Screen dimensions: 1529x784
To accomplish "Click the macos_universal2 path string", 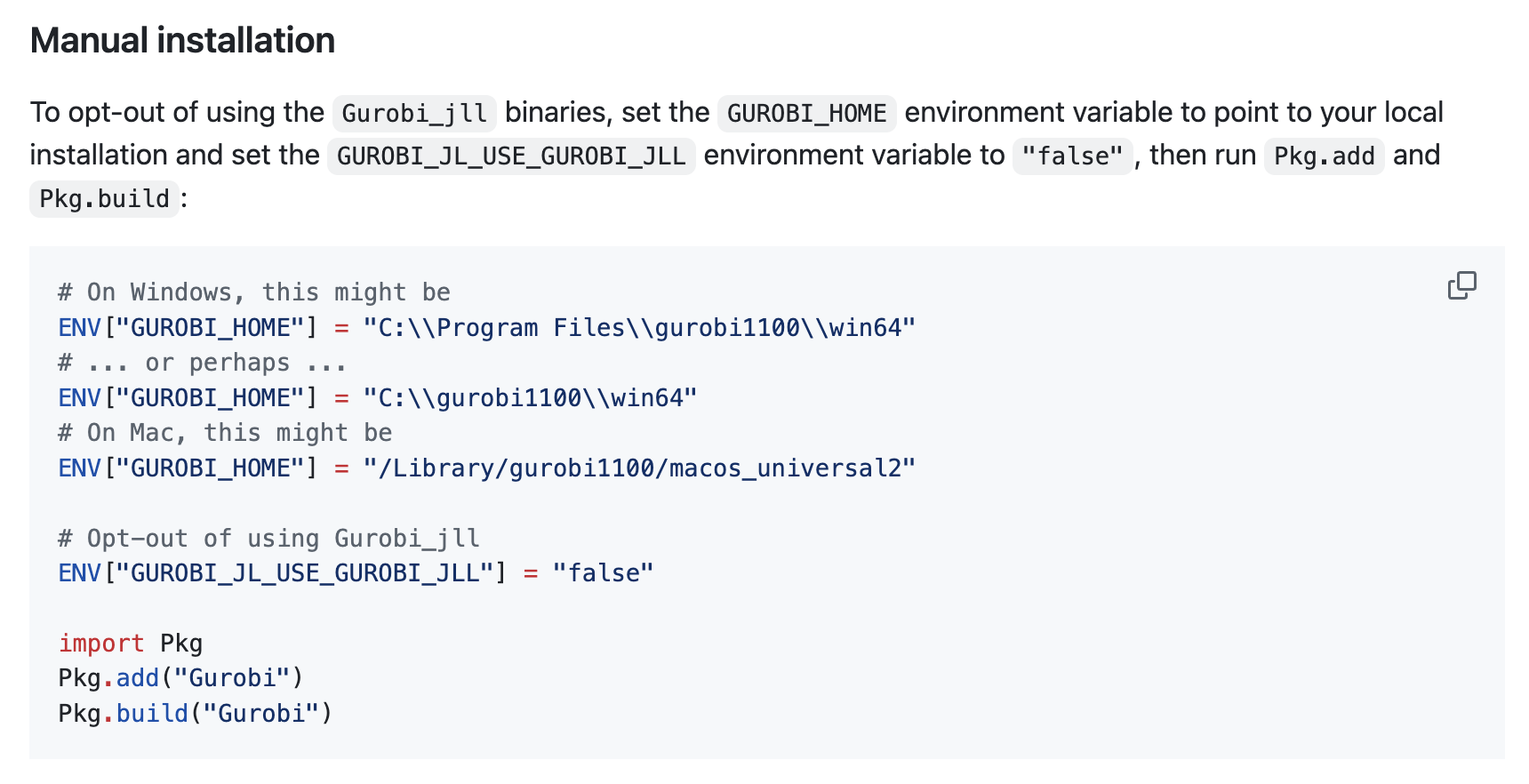I will [x=638, y=468].
